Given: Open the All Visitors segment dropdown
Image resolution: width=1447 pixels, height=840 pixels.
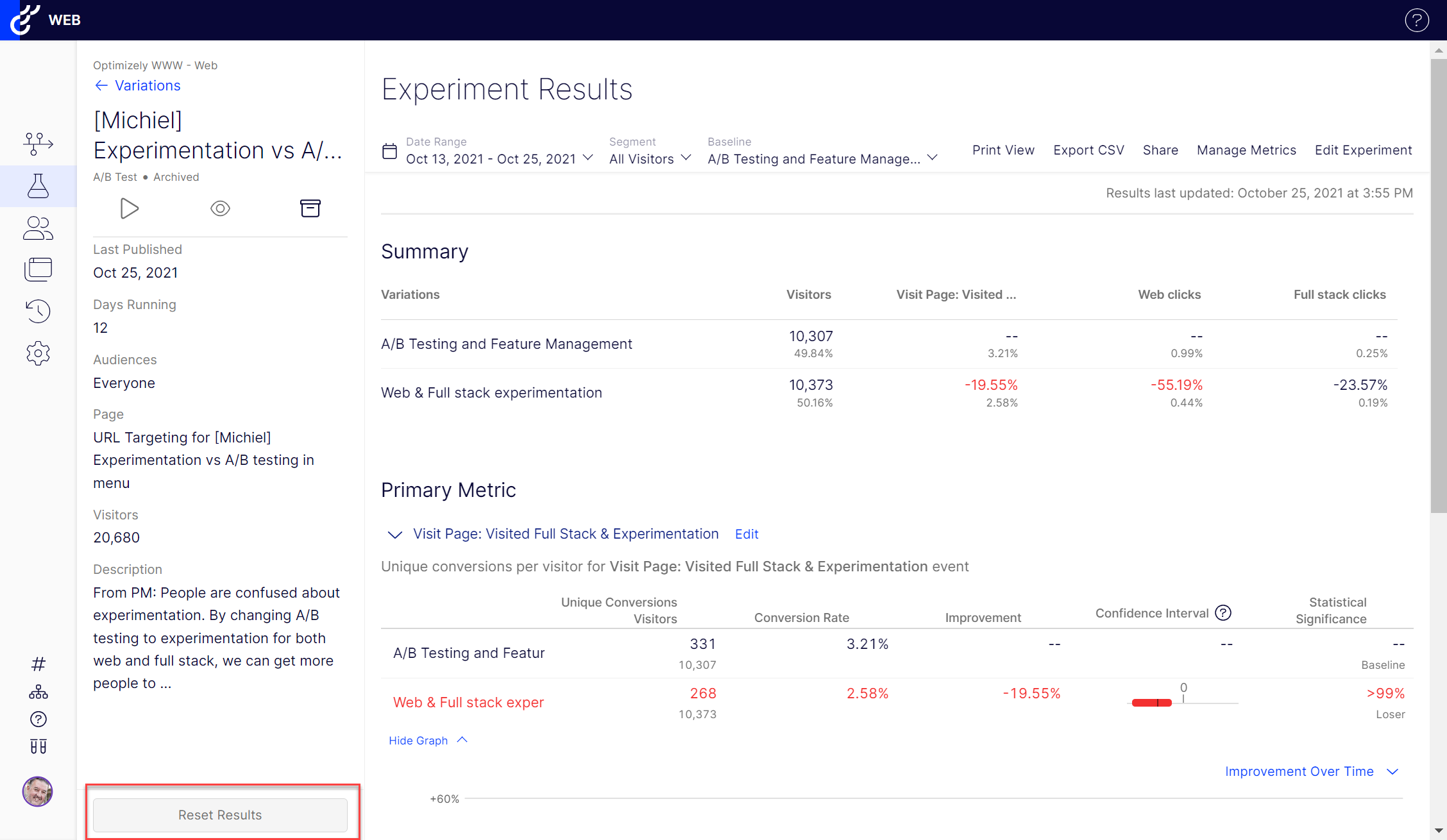Looking at the screenshot, I should click(650, 158).
